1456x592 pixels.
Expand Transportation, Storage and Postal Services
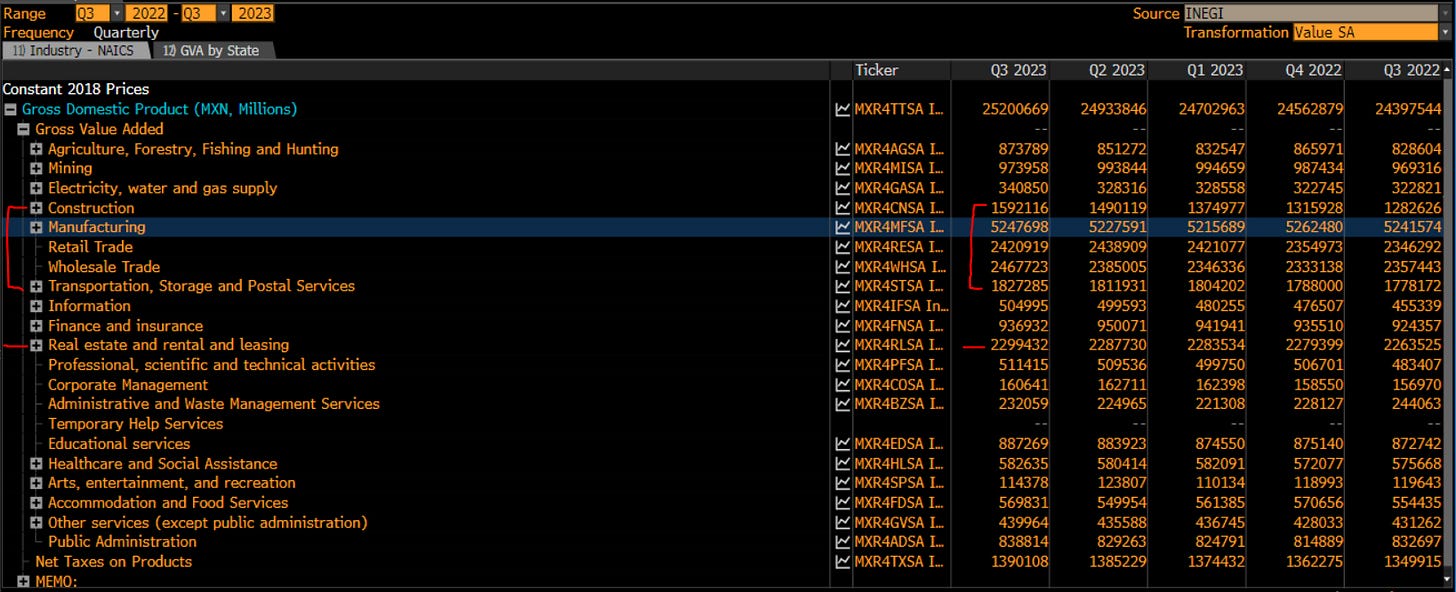pyautogui.click(x=36, y=286)
